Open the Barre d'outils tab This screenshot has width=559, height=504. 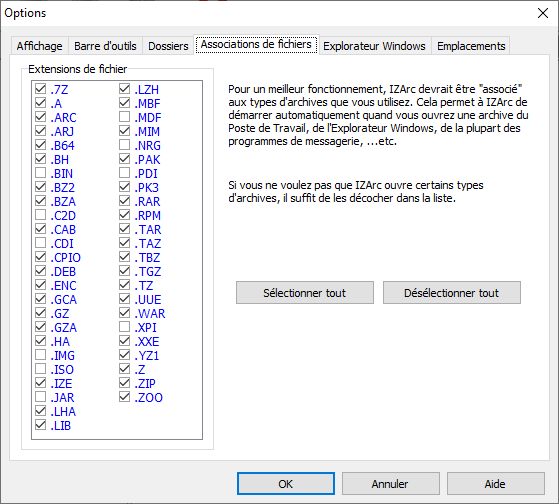pyautogui.click(x=105, y=46)
